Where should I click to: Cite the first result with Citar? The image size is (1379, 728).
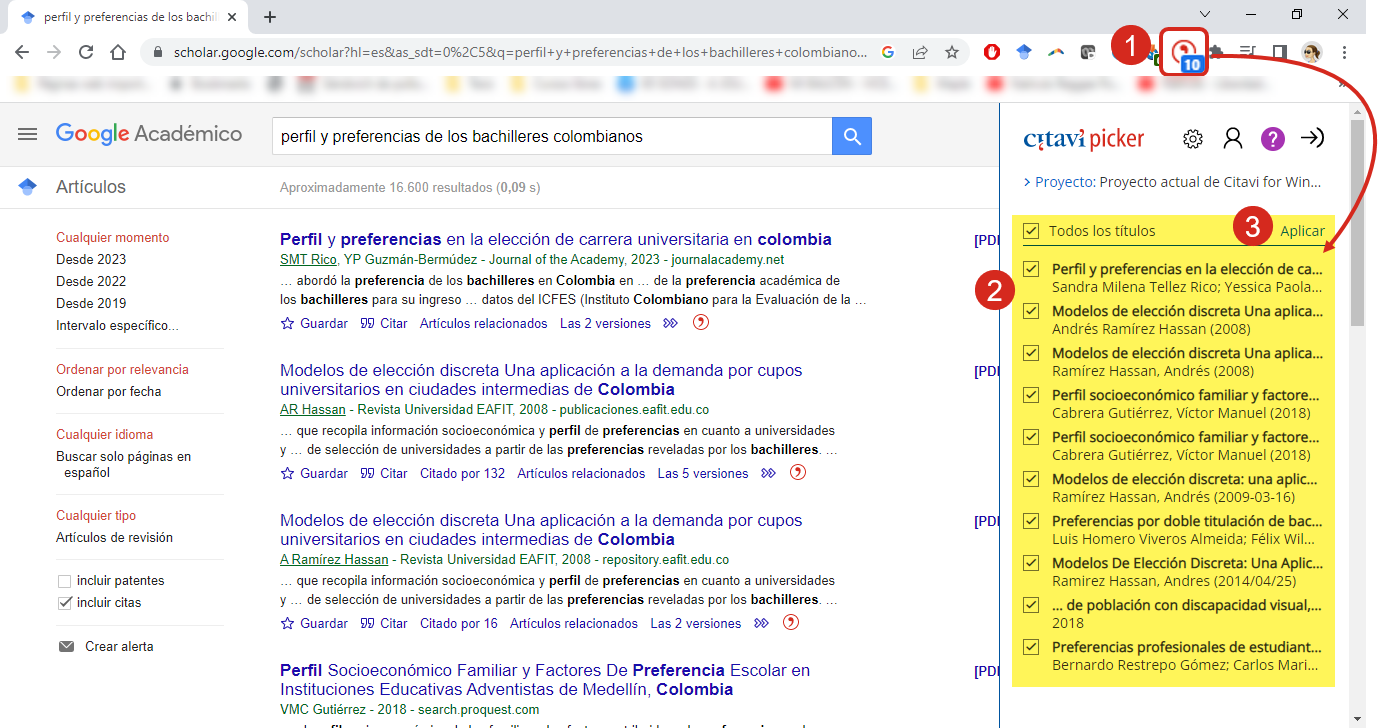(384, 323)
